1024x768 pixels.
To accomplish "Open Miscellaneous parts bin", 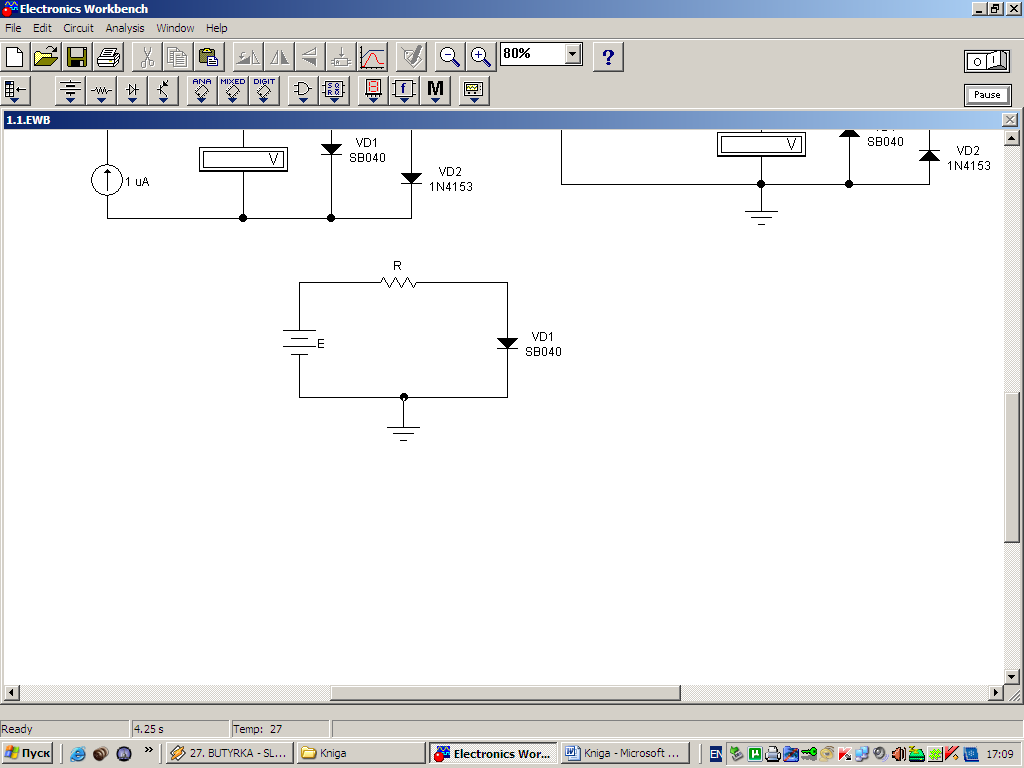I will pos(435,90).
